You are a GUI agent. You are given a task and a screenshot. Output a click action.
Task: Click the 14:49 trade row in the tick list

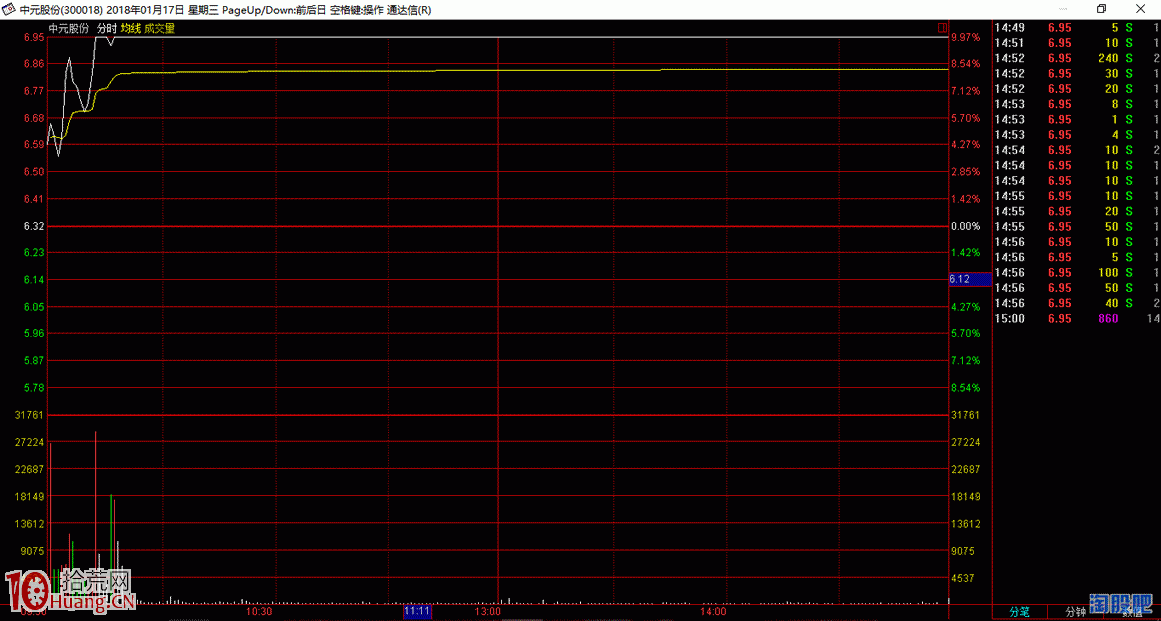pos(1077,27)
